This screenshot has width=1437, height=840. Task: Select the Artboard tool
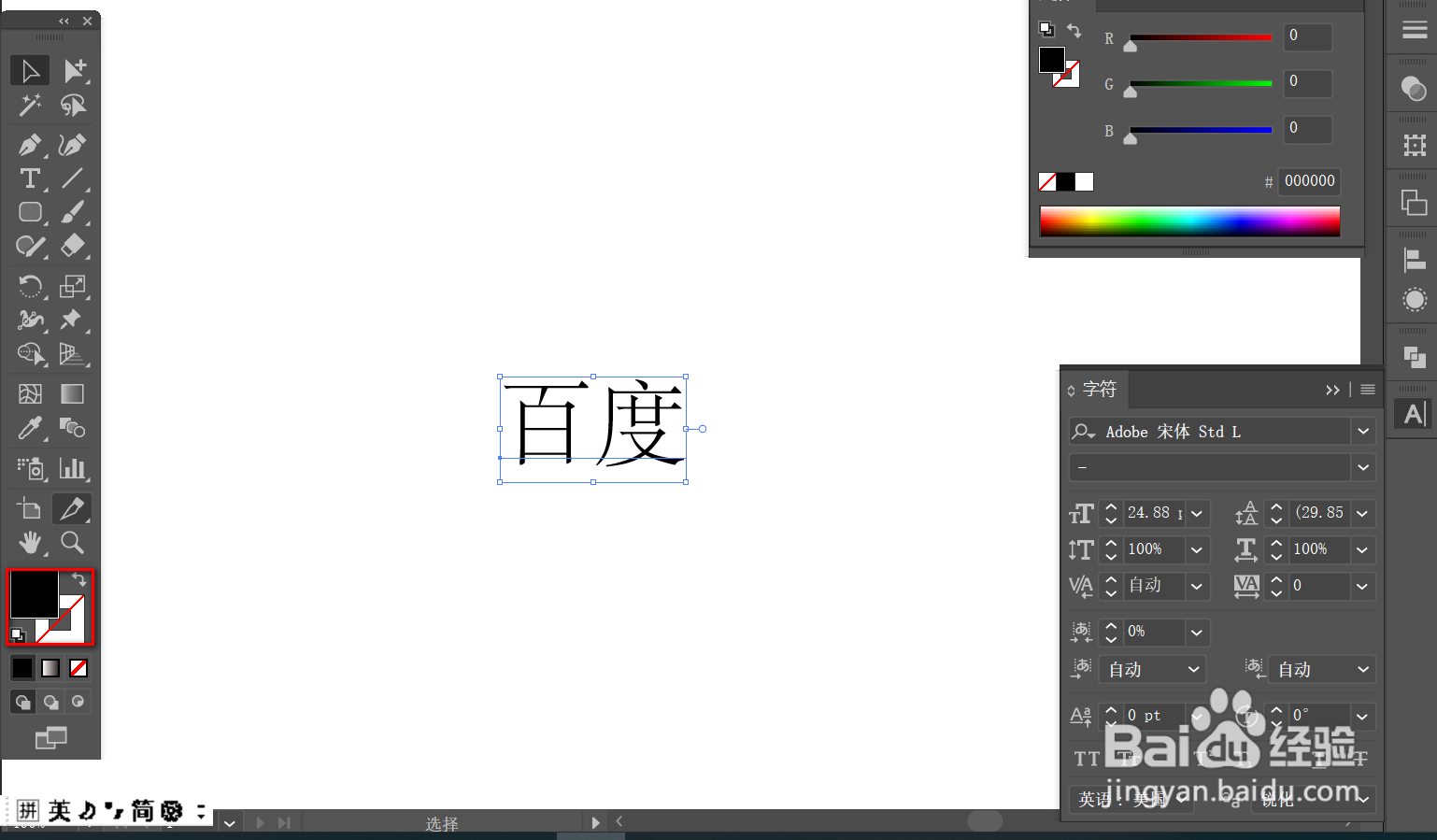(30, 508)
